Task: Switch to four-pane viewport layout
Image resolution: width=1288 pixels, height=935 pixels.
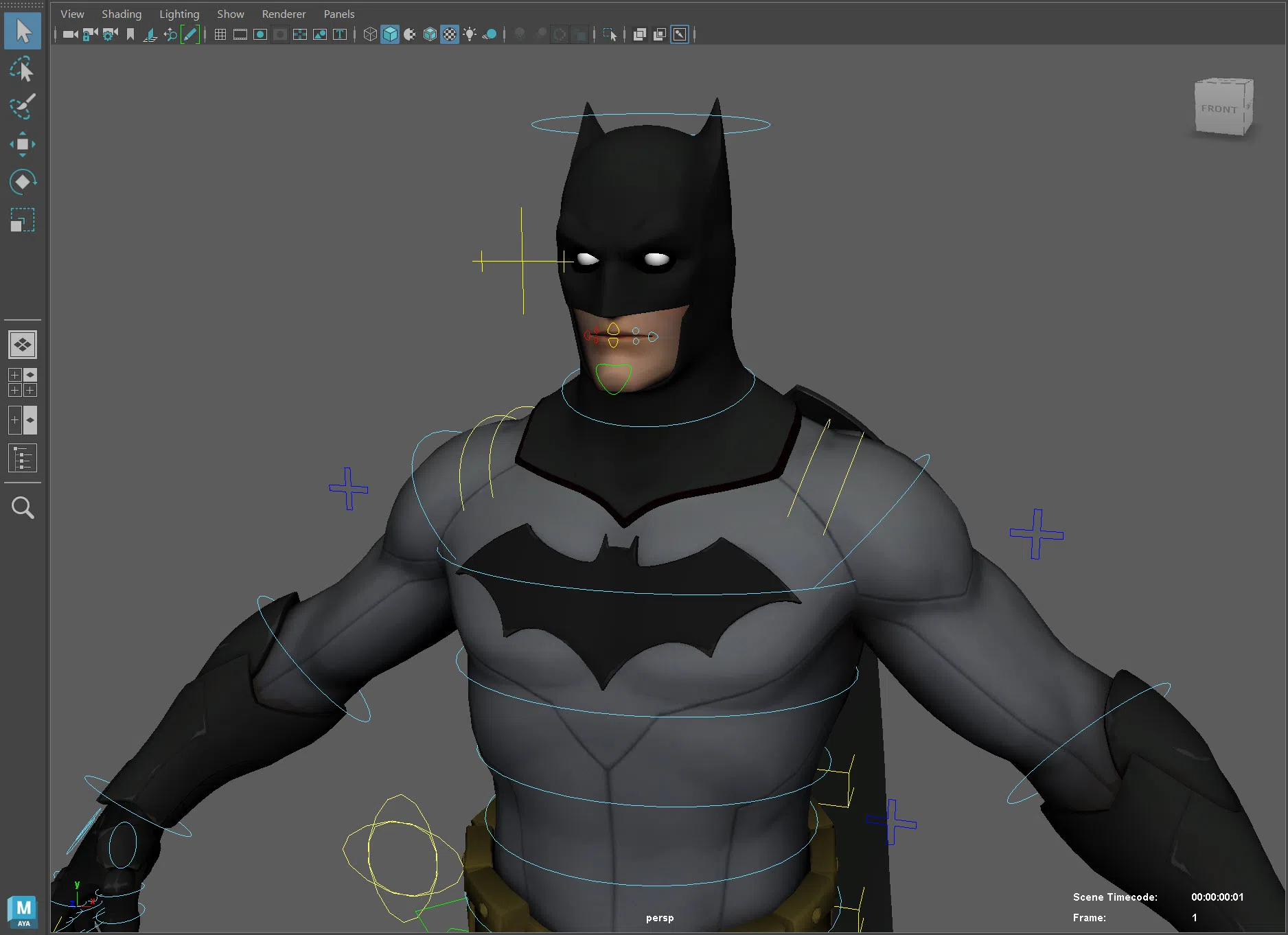Action: click(22, 382)
